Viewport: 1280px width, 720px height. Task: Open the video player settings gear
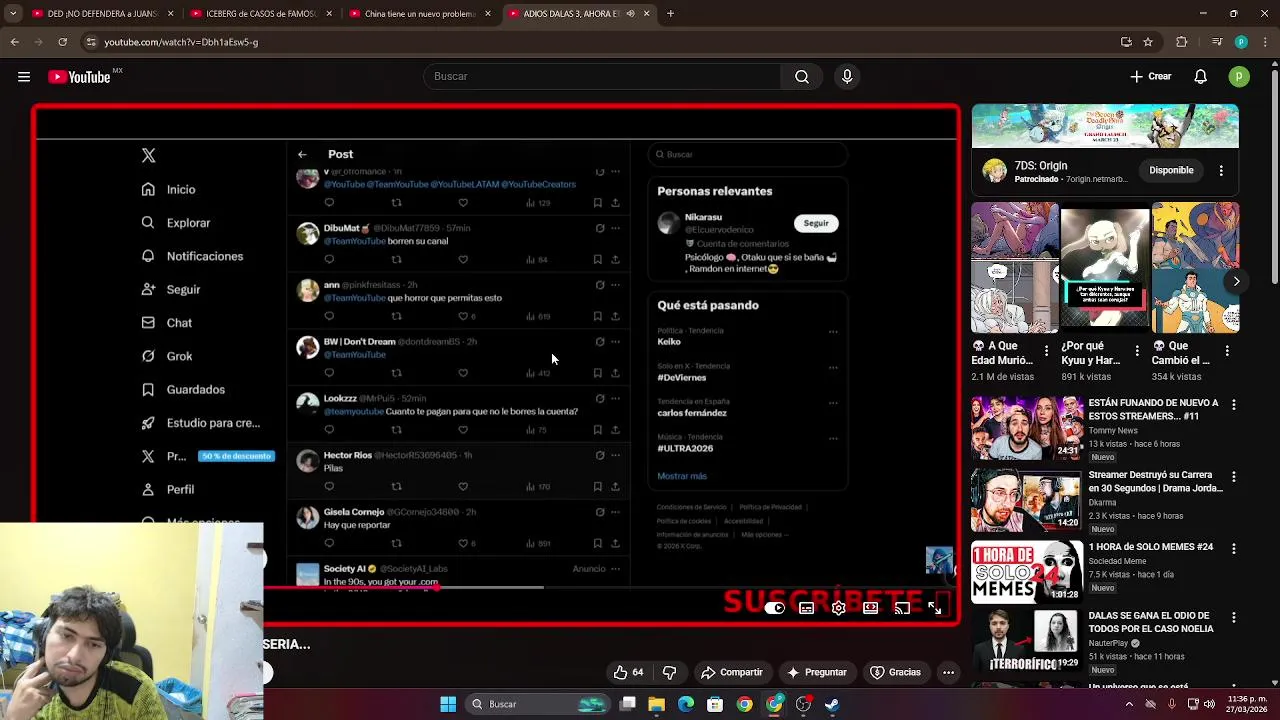pos(839,608)
